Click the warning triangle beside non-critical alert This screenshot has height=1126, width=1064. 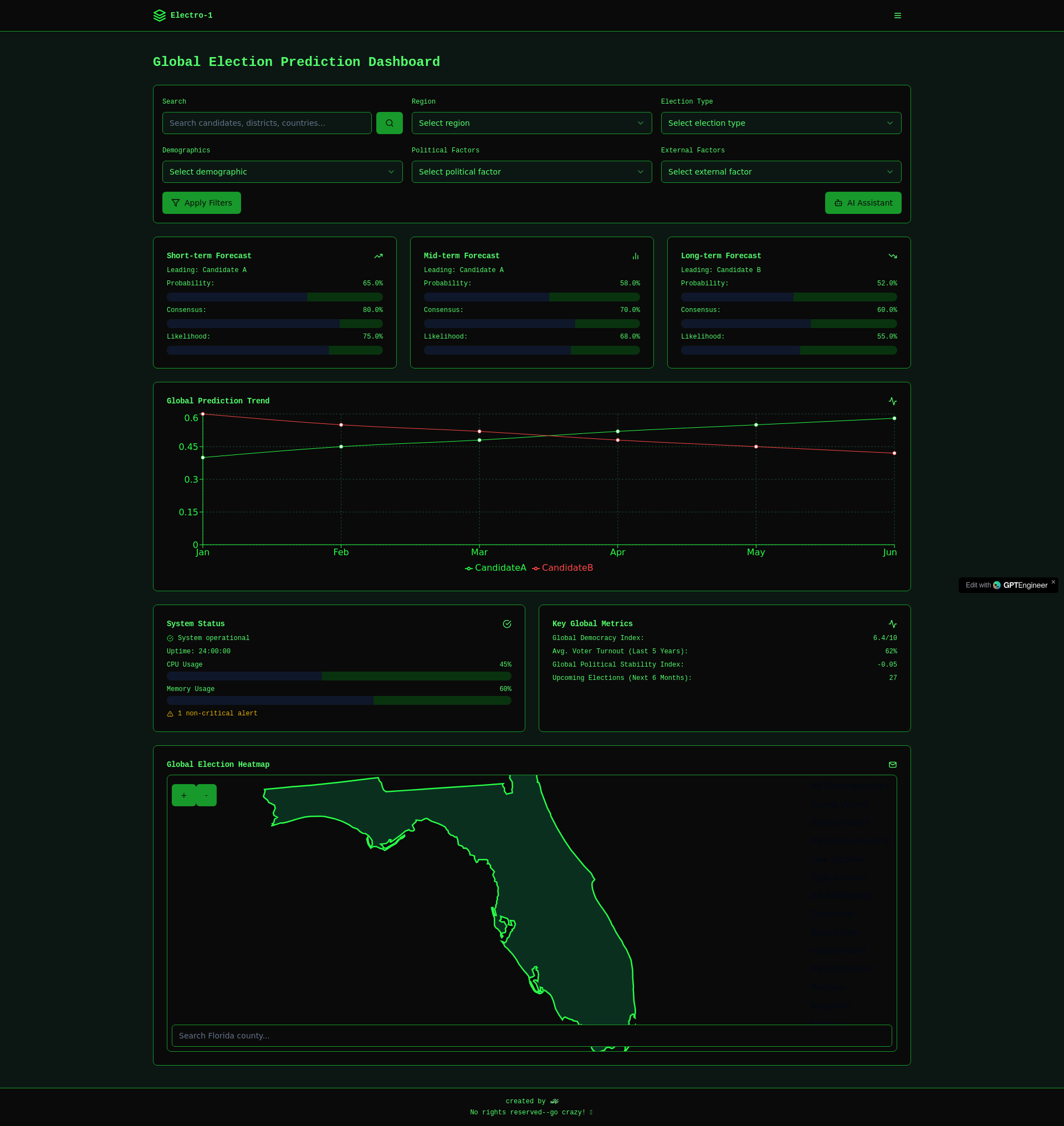coord(170,714)
